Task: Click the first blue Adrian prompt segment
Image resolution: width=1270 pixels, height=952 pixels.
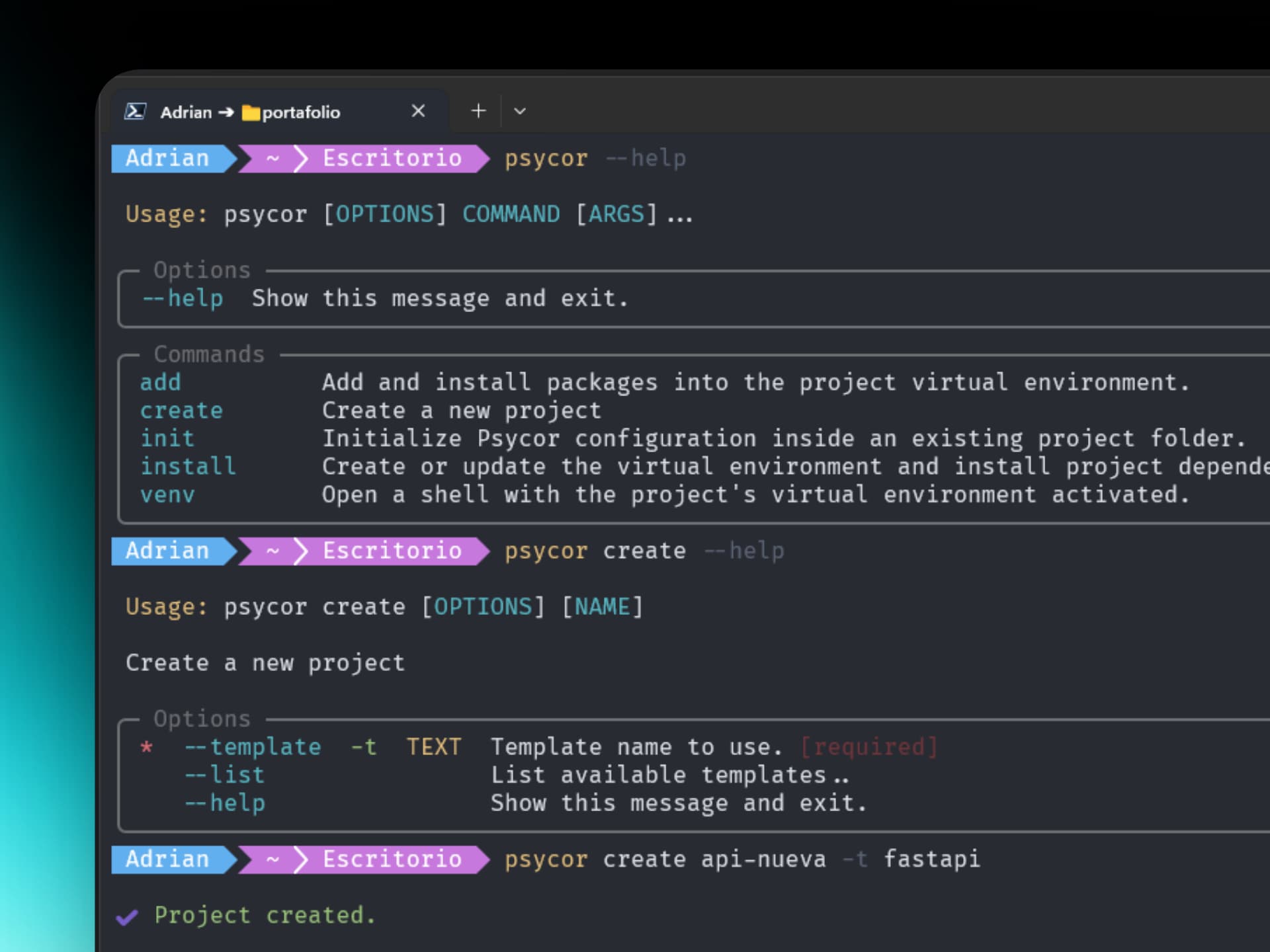Action: tap(167, 159)
